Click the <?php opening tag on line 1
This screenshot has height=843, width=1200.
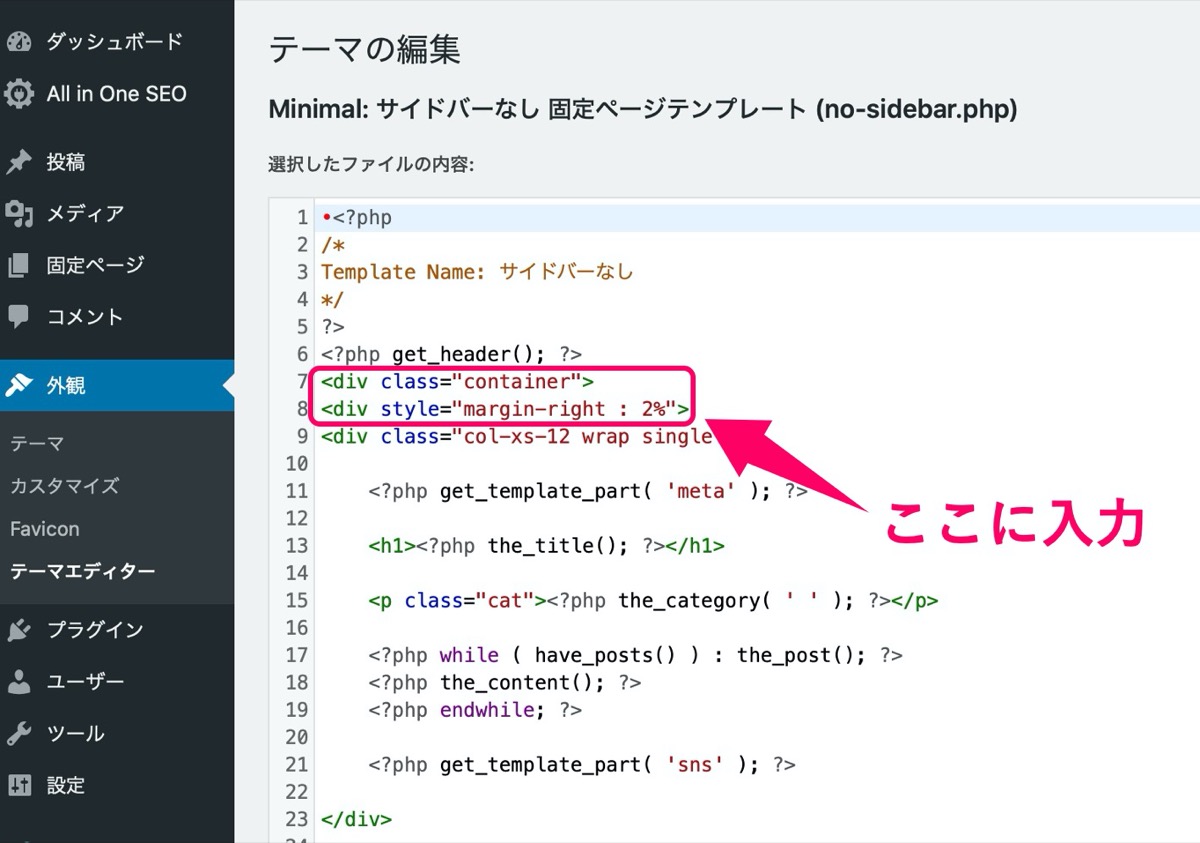click(363, 217)
